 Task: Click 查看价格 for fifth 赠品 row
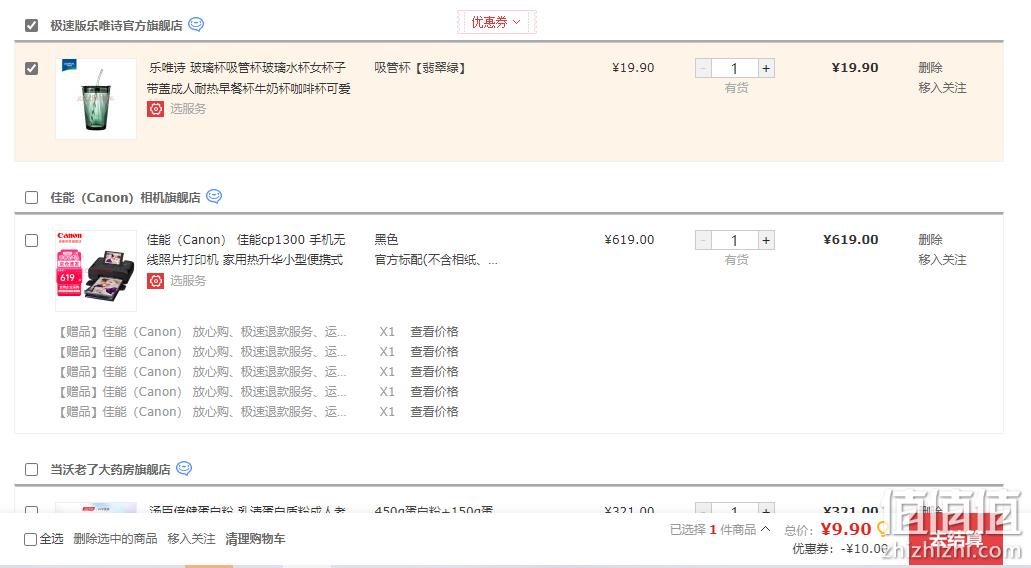pyautogui.click(x=434, y=412)
